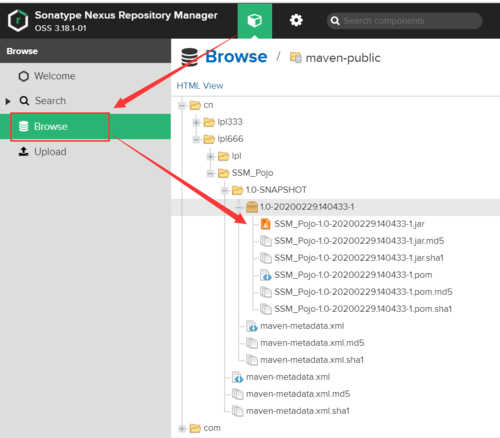This screenshot has height=438, width=500.
Task: Select the 1.0-SNAPSHOT folder label
Action: click(x=276, y=190)
